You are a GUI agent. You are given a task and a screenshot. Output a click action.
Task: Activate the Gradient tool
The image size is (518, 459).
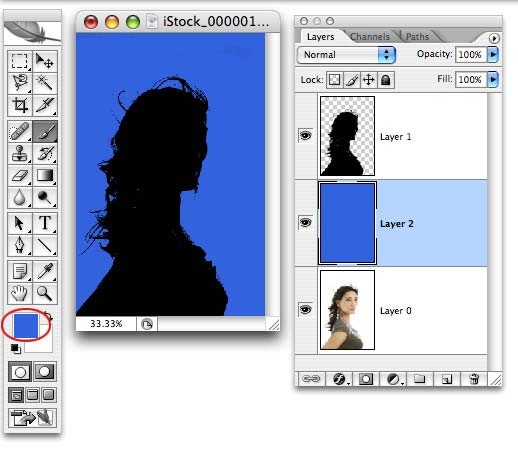[45, 176]
